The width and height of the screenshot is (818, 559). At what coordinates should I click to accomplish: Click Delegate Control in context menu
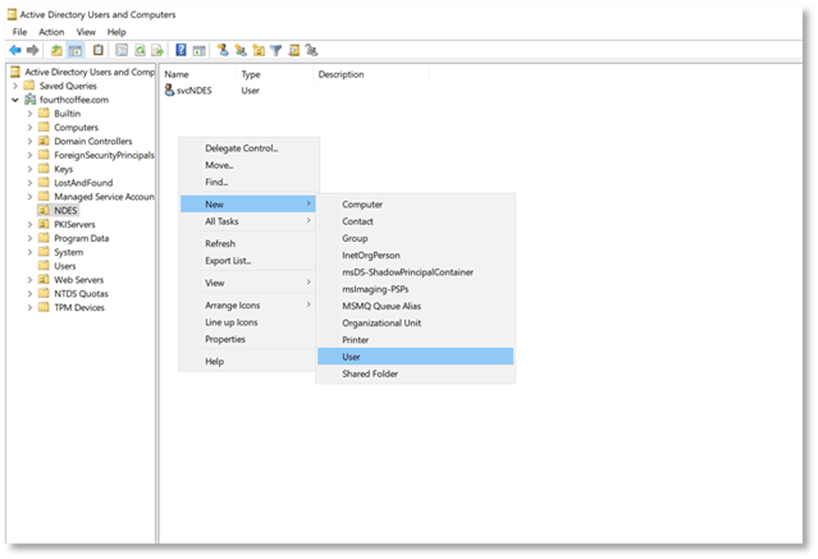(241, 148)
